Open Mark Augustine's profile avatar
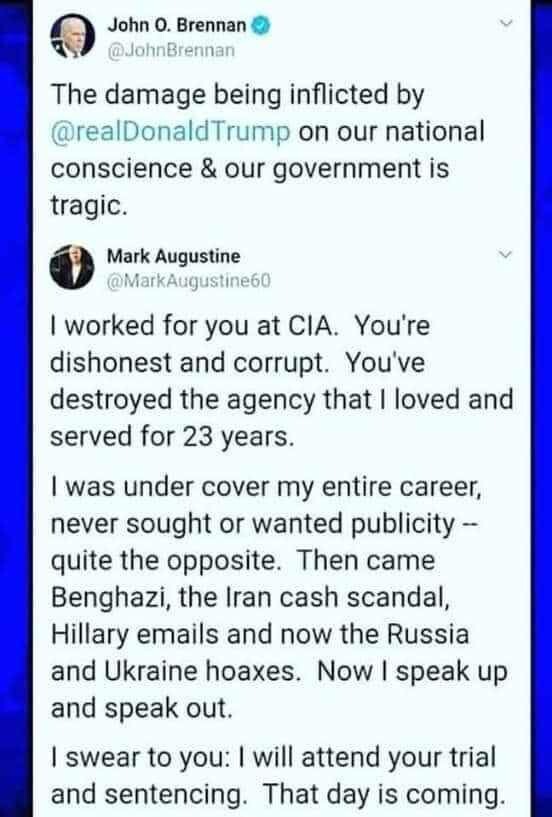The height and width of the screenshot is (817, 552). [x=72, y=267]
